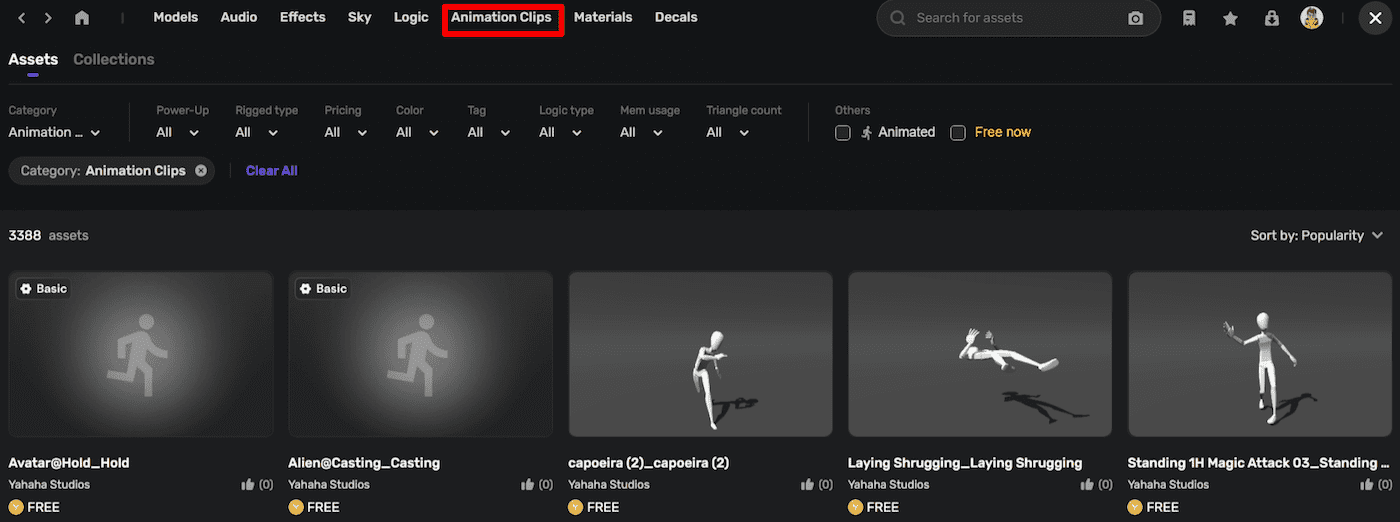The height and width of the screenshot is (522, 1400).
Task: Tick the Free now checkbox
Action: click(x=958, y=133)
